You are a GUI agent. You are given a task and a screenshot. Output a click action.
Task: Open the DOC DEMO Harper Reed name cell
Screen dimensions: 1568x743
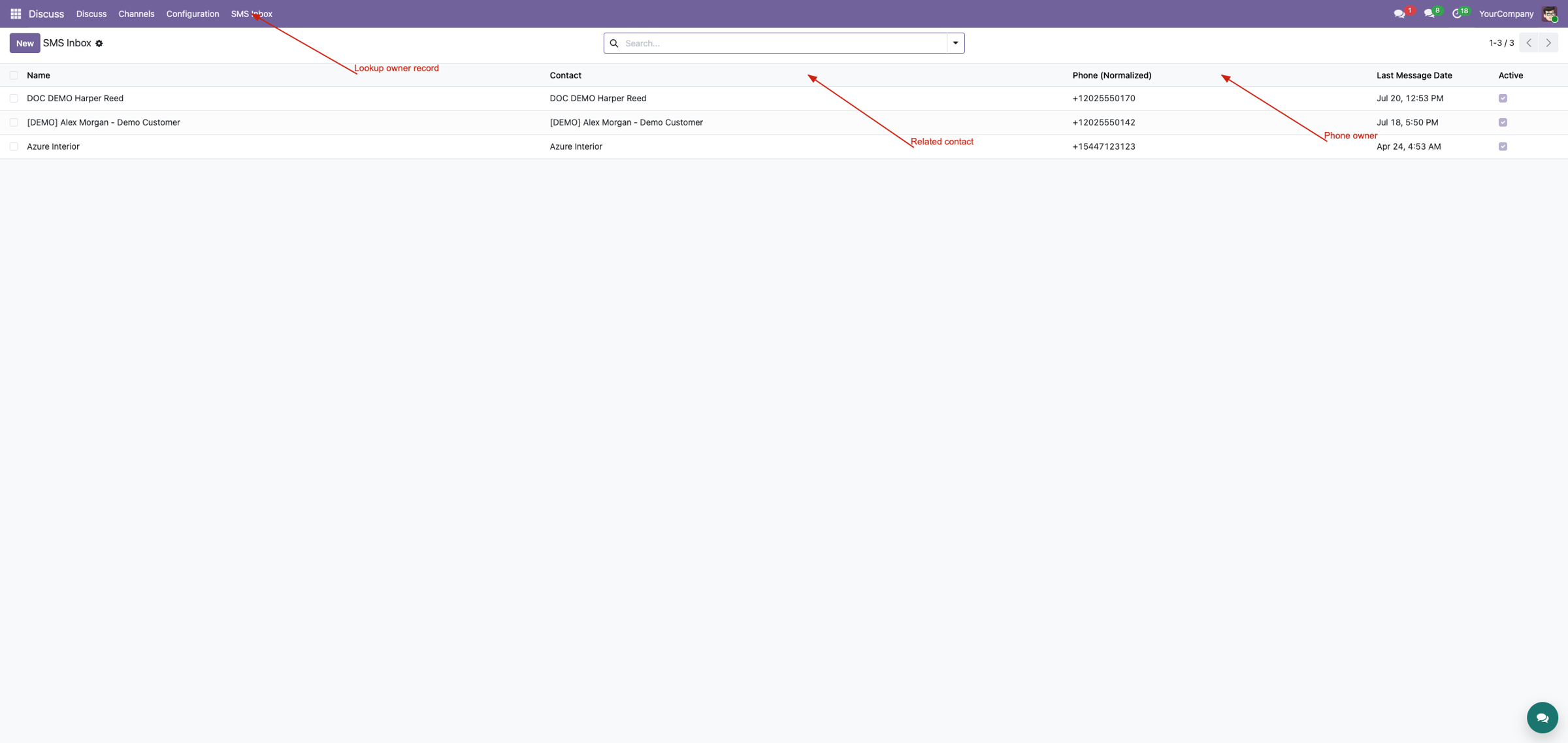75,99
